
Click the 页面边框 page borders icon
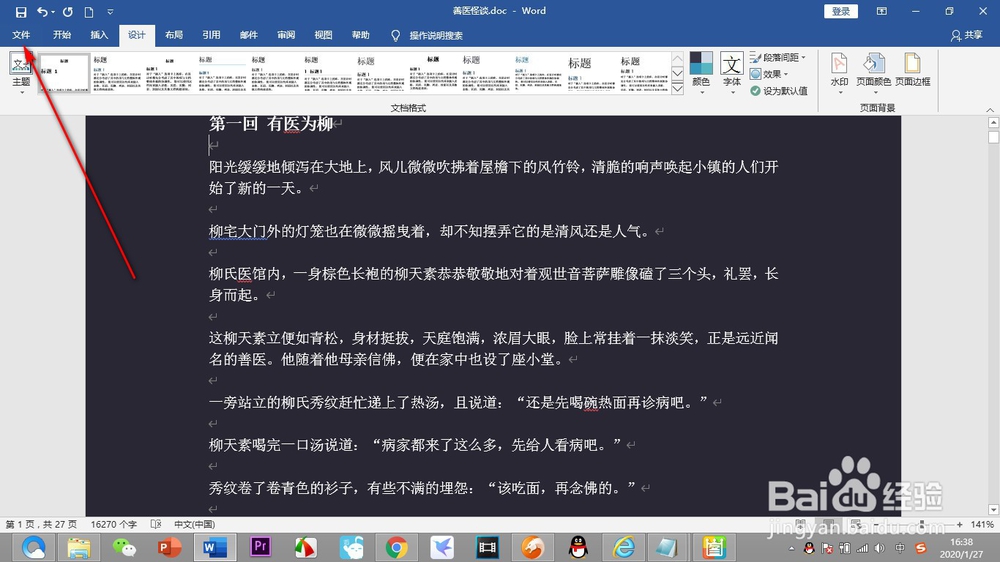913,70
